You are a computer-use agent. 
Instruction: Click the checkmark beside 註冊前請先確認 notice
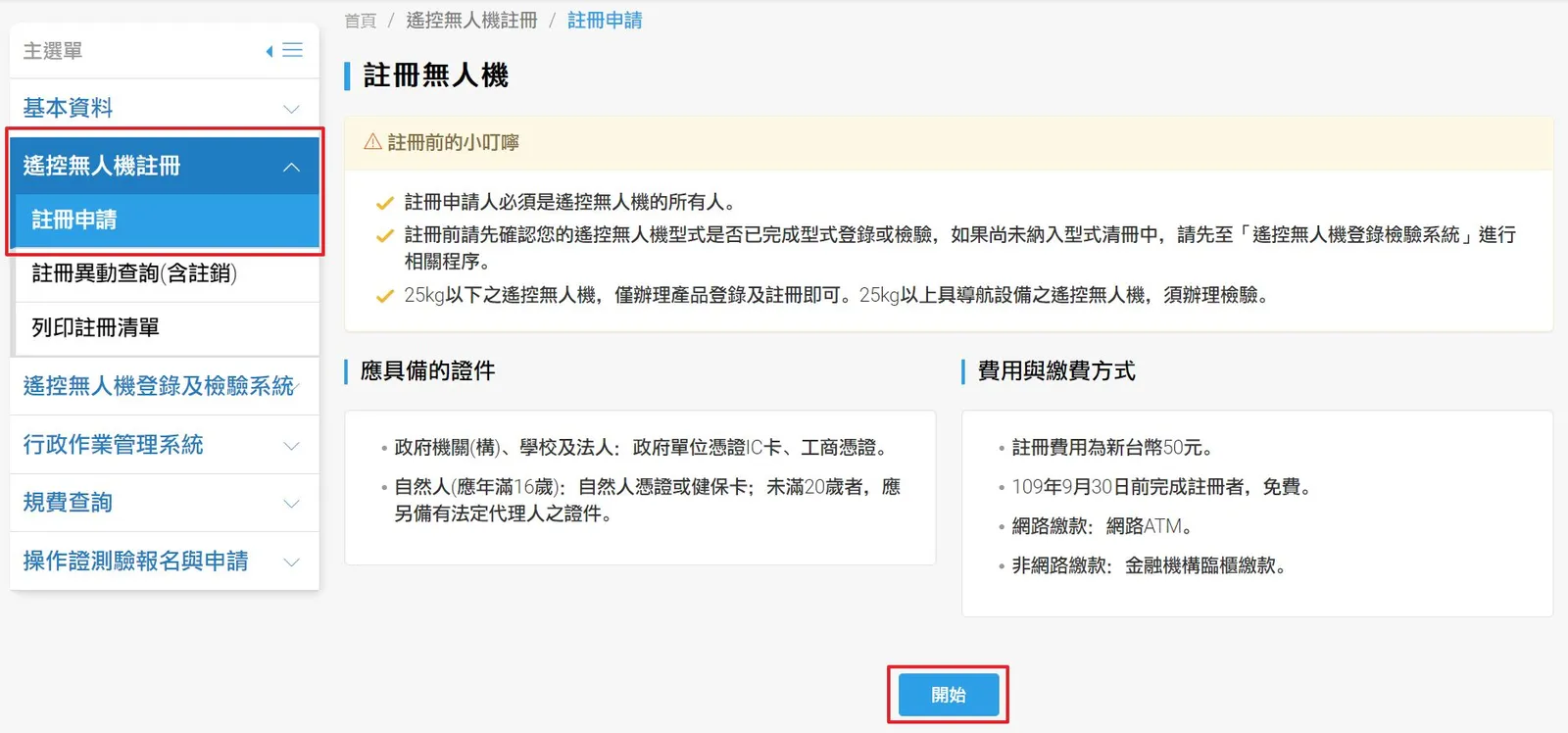[385, 236]
